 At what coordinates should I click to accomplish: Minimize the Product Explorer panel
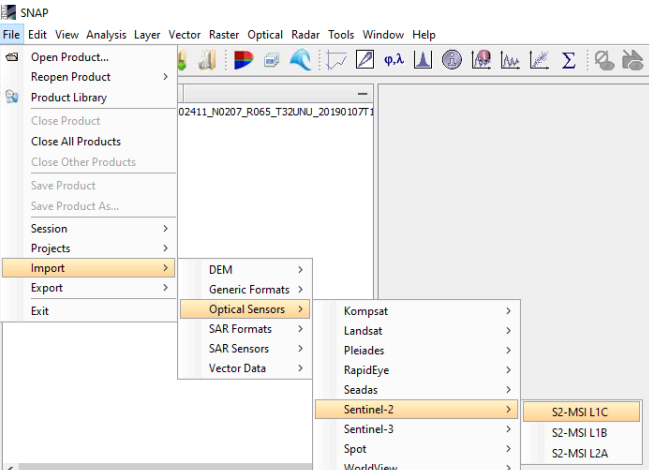(363, 94)
